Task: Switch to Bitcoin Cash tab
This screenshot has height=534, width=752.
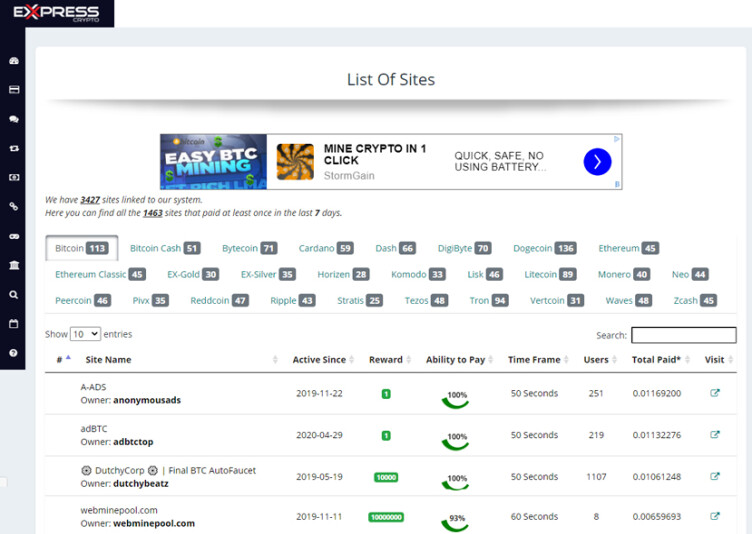Action: pyautogui.click(x=165, y=248)
